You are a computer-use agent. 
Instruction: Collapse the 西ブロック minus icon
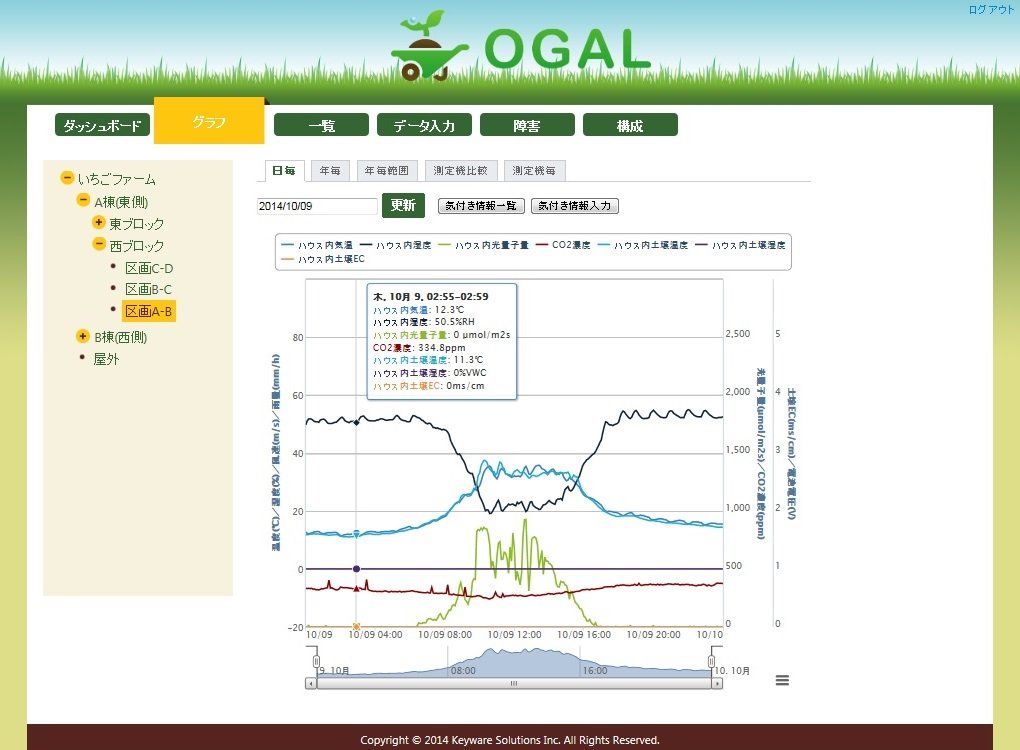[x=99, y=245]
